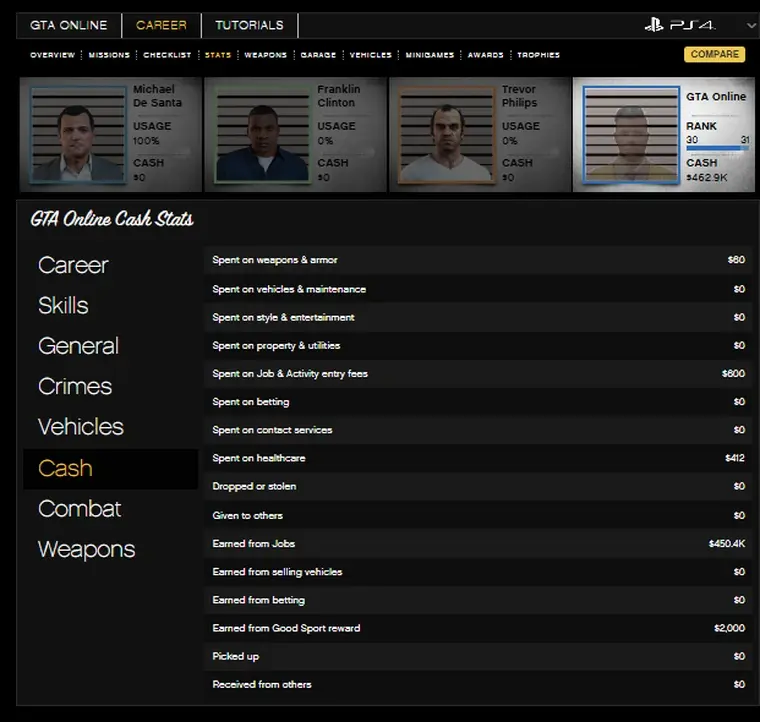Open the Missions submenu

pos(109,55)
